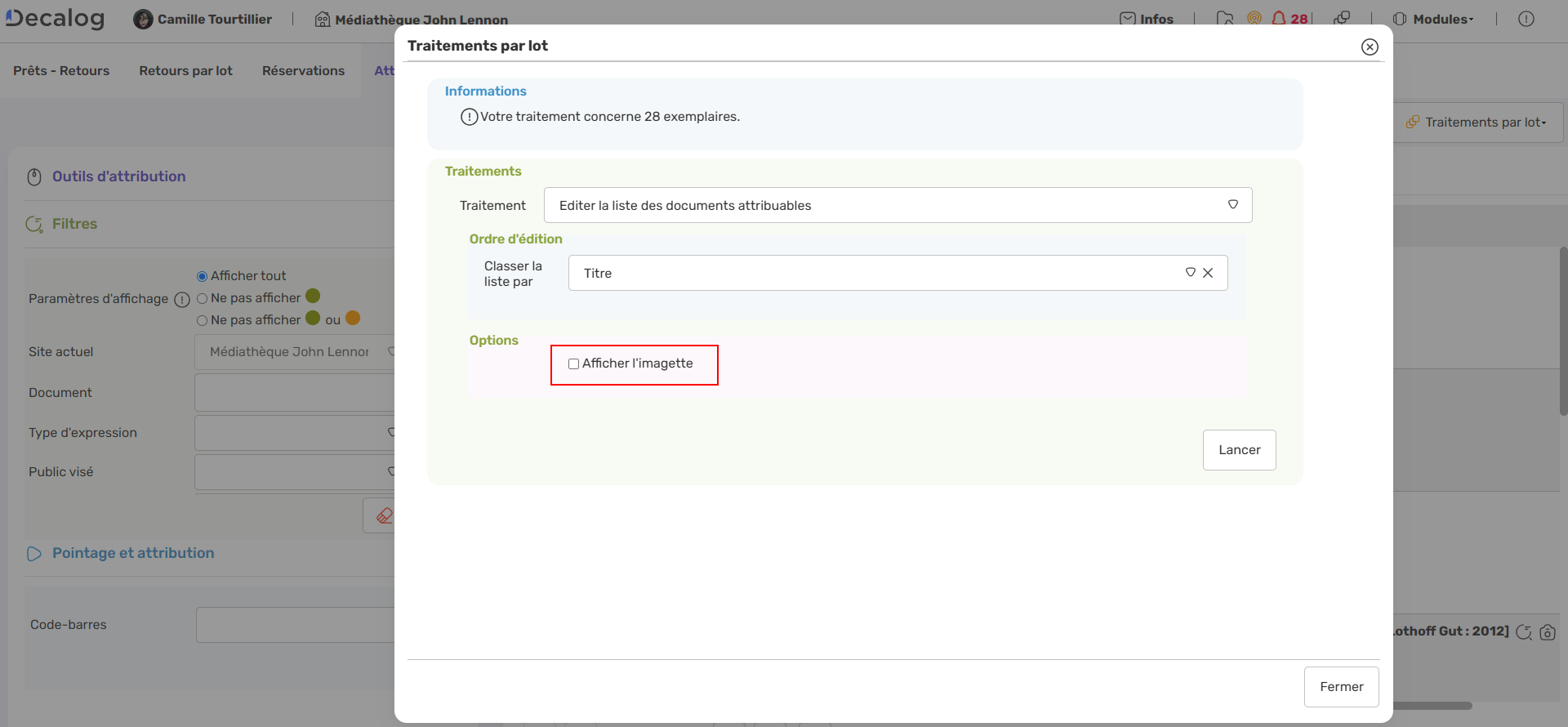Click the orange broadcast signal icon
The image size is (1568, 727).
[x=1254, y=18]
